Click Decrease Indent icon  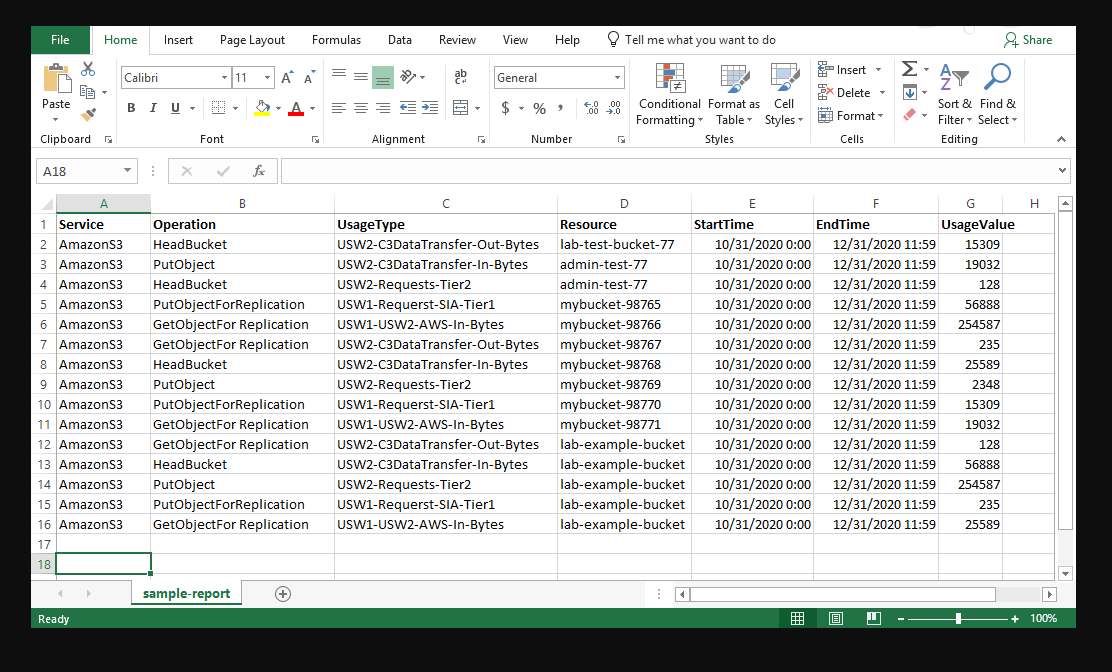click(408, 108)
